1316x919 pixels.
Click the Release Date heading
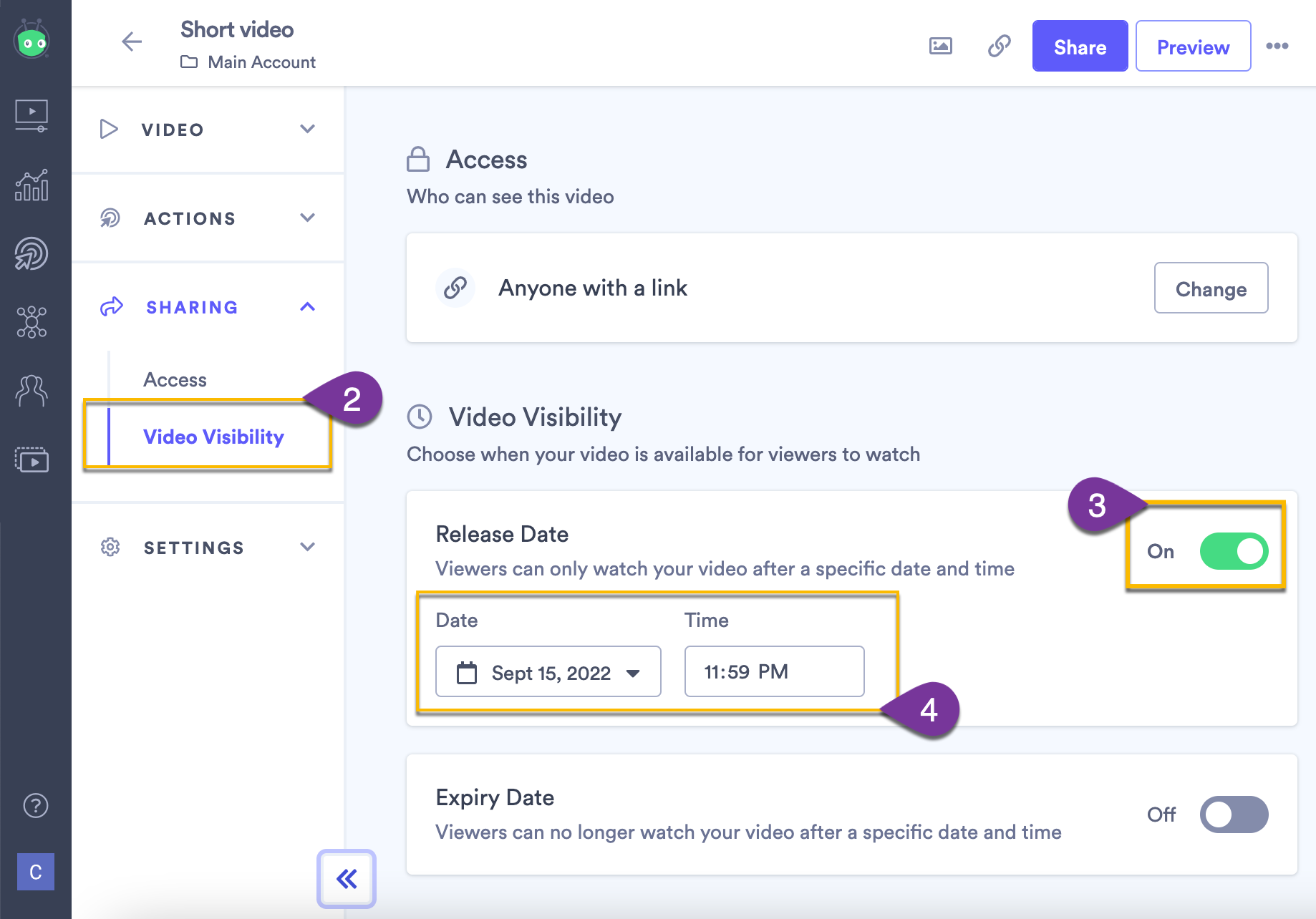[x=502, y=535]
